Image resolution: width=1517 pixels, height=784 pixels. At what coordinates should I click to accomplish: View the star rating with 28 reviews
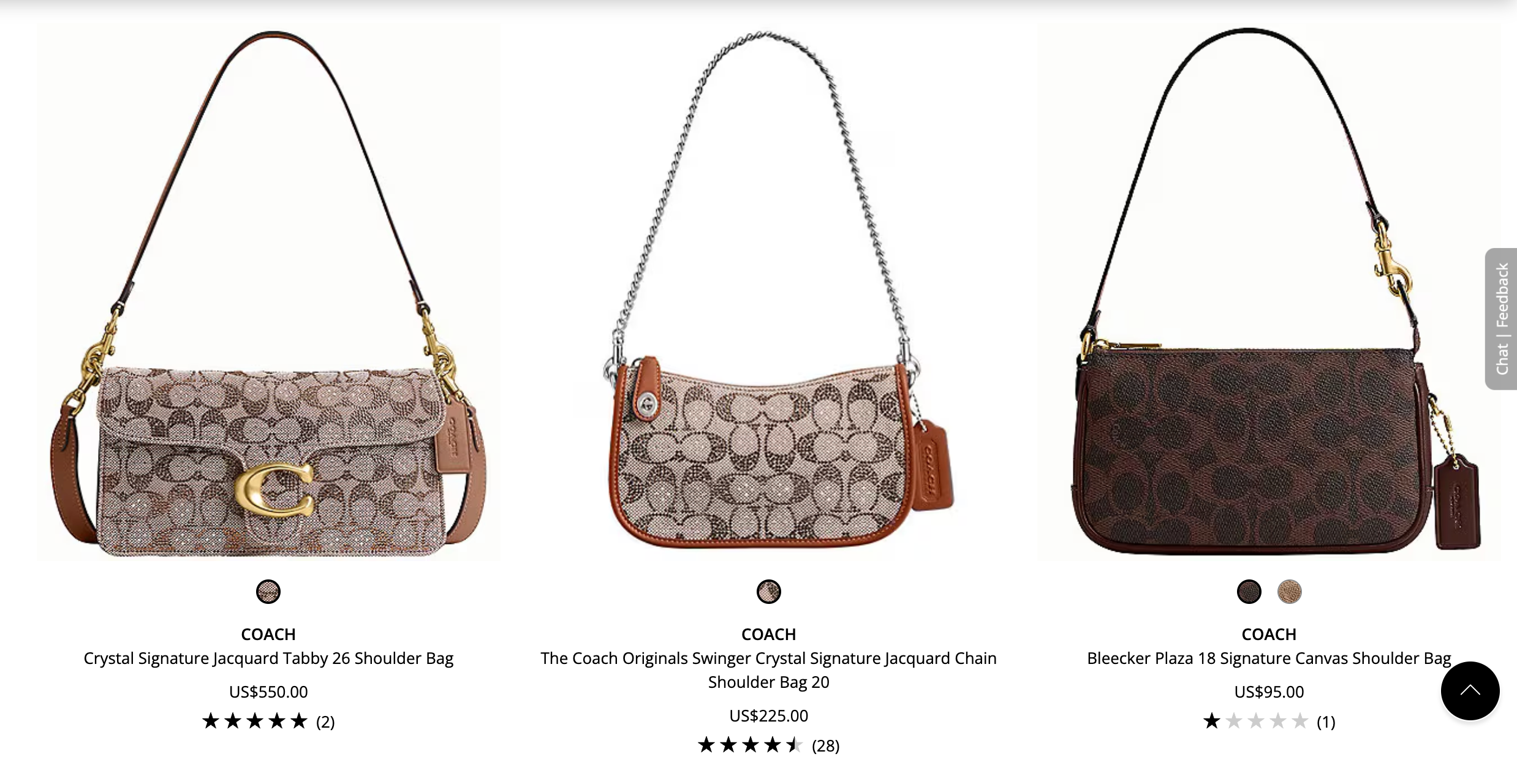769,745
